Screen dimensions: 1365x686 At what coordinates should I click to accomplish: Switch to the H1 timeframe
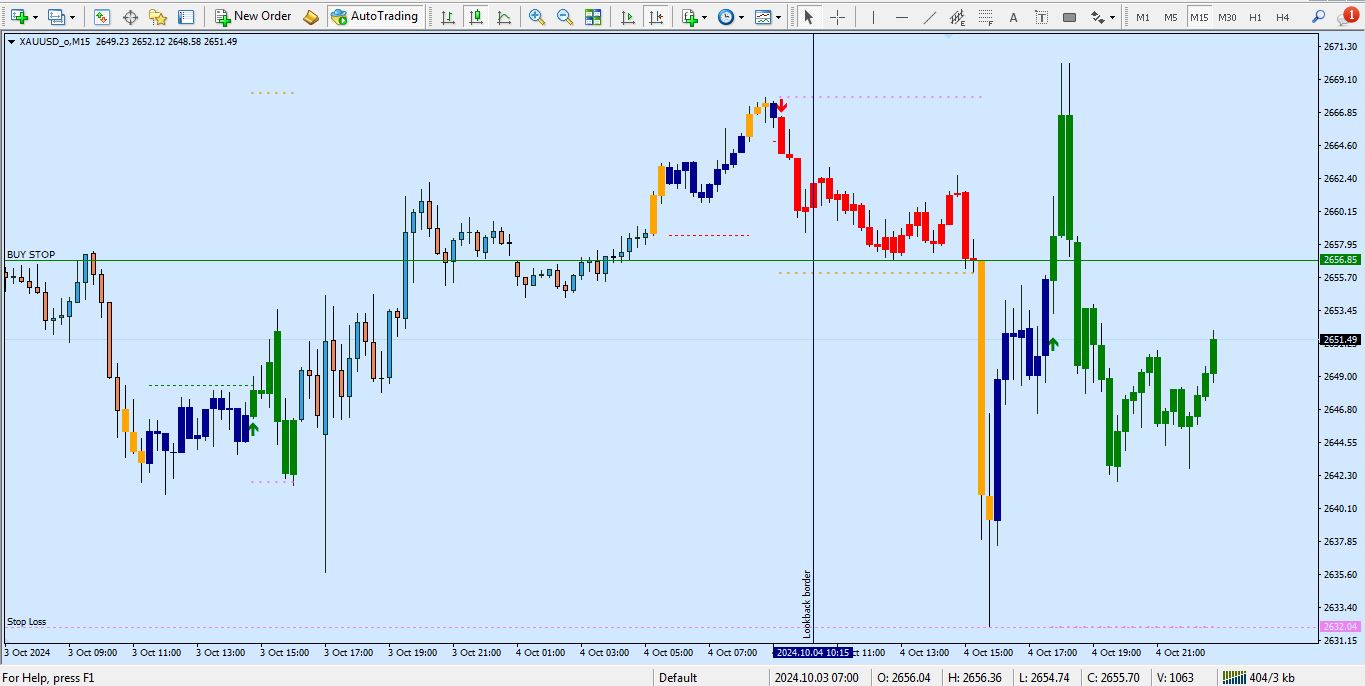pos(1255,17)
